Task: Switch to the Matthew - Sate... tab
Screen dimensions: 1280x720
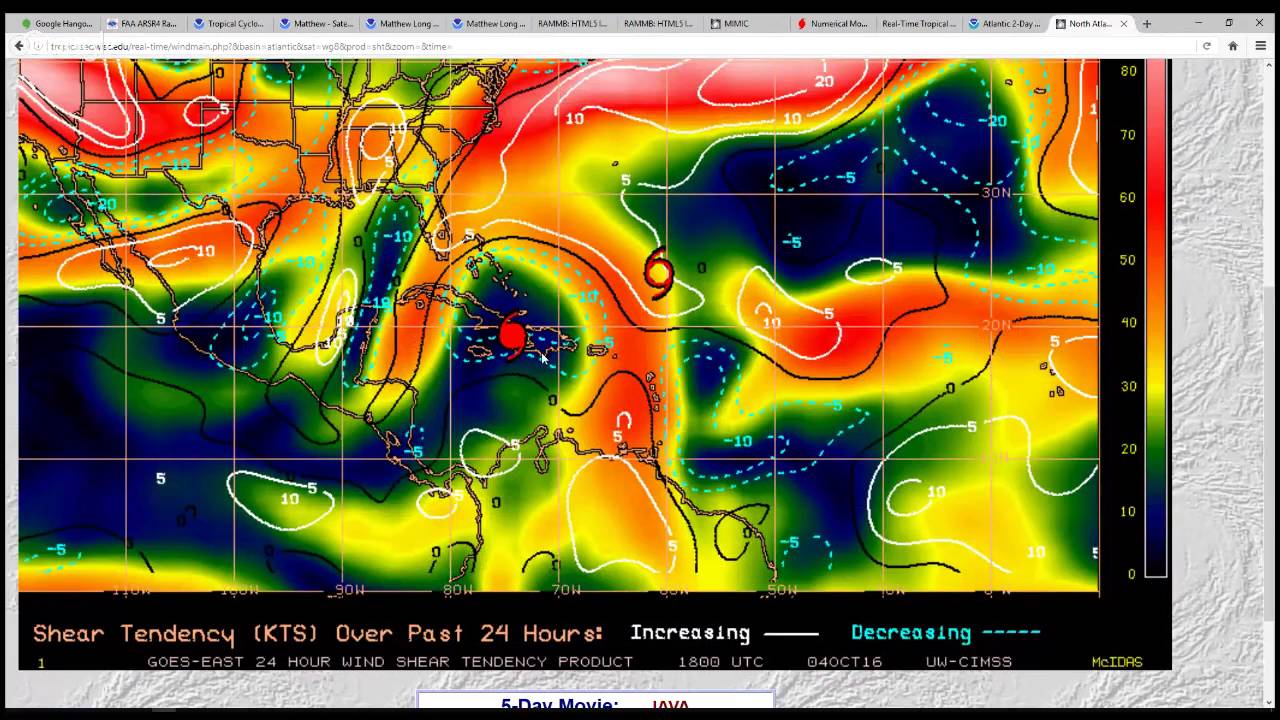Action: point(316,23)
